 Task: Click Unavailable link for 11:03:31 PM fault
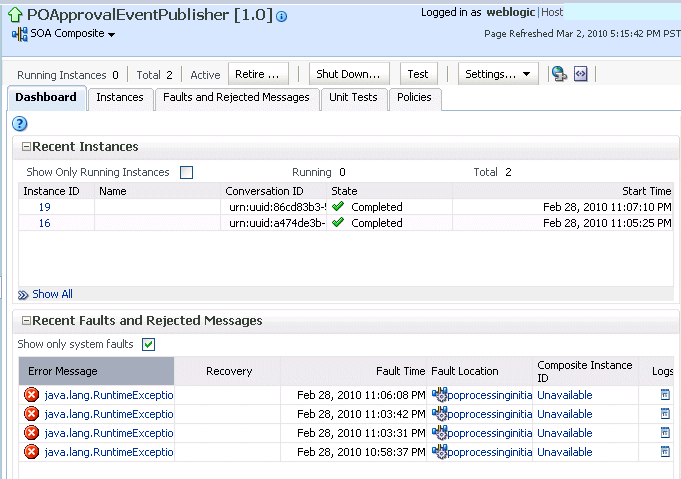pyautogui.click(x=565, y=433)
